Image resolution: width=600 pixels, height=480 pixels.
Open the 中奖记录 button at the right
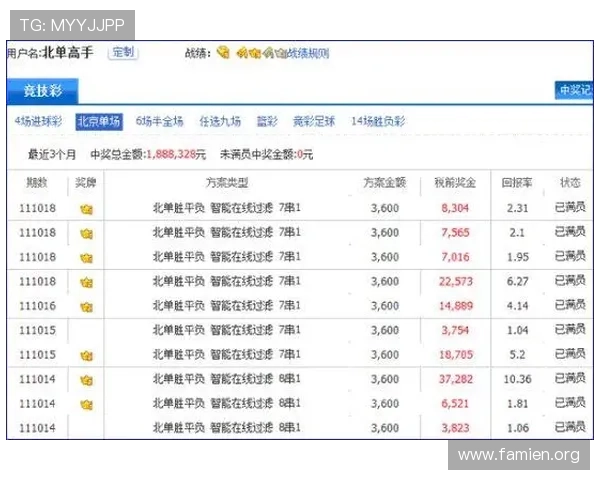[x=574, y=90]
